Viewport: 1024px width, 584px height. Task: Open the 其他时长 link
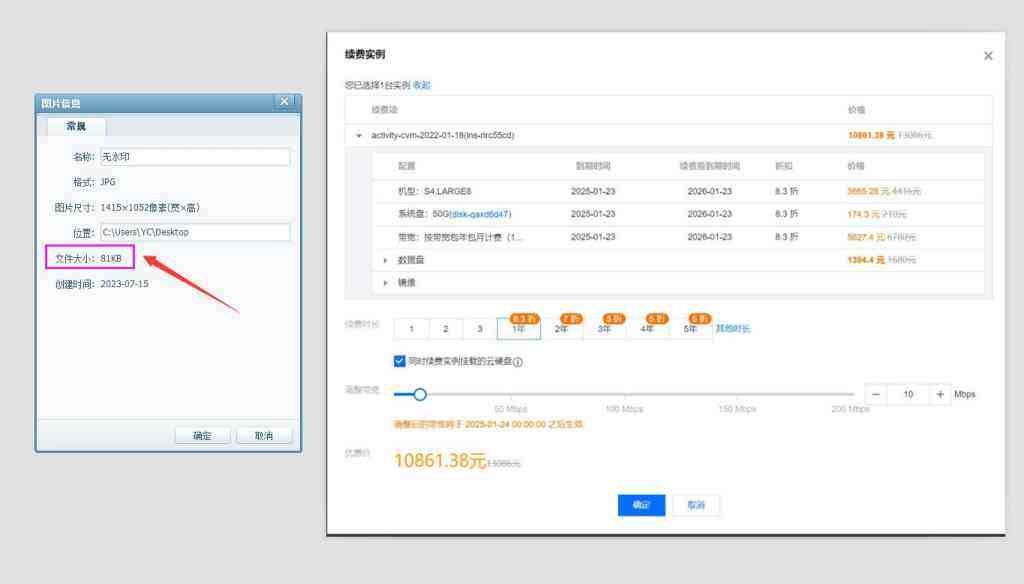732,329
